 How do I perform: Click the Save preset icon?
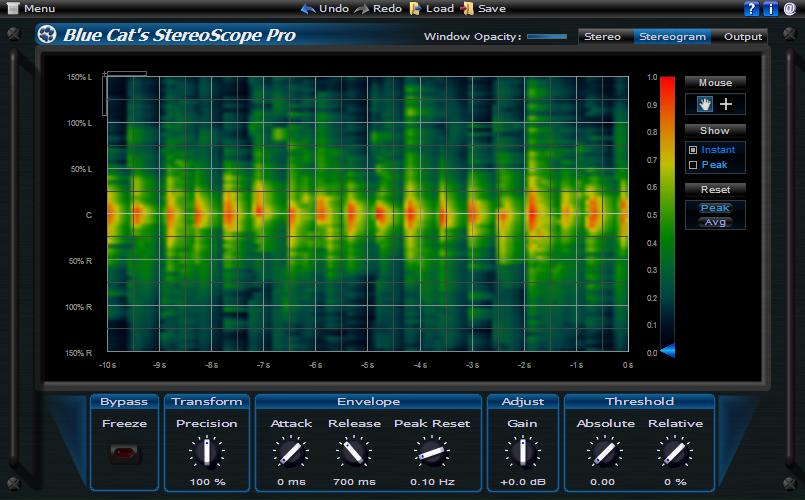click(x=467, y=8)
